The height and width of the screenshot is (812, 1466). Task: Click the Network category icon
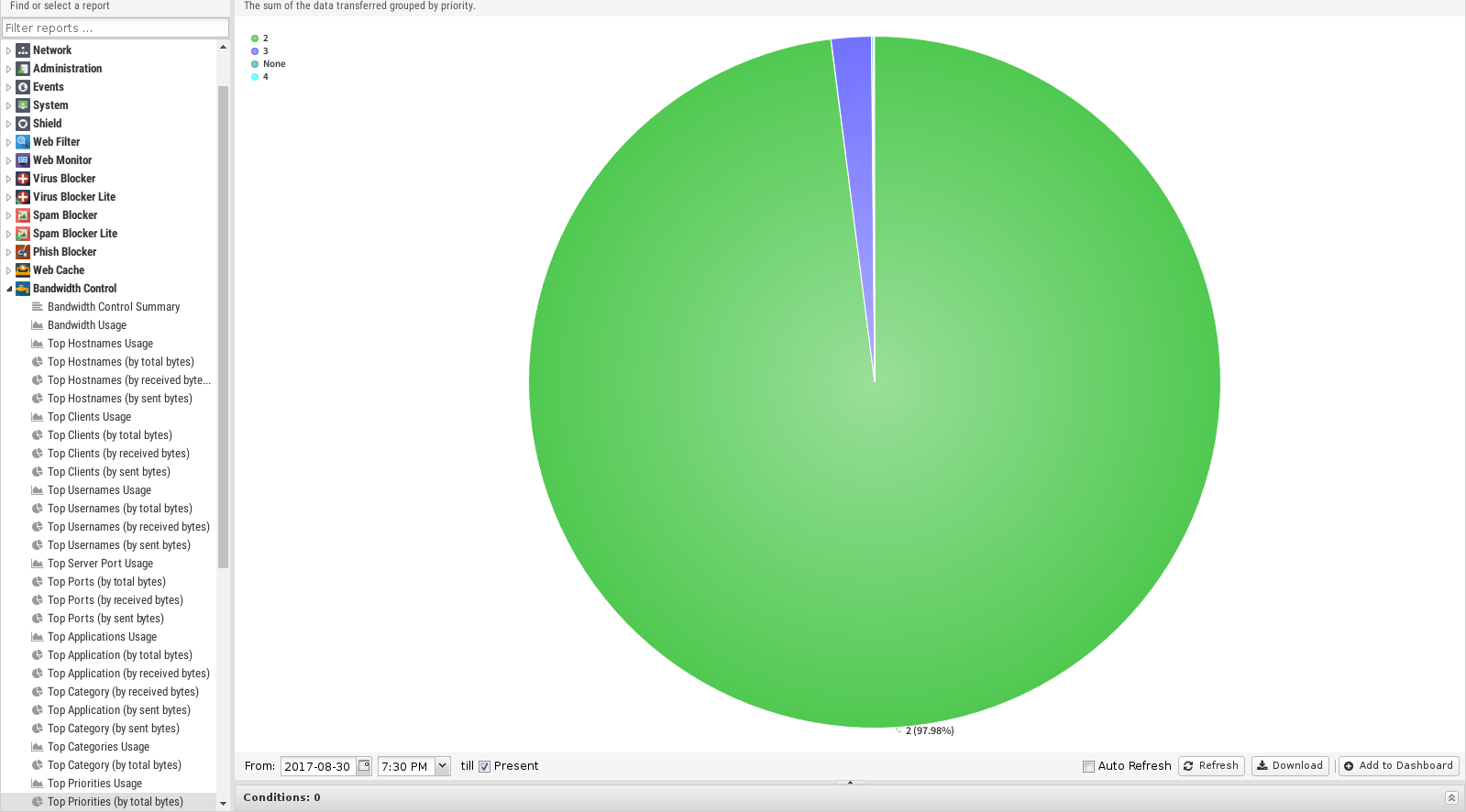coord(23,50)
